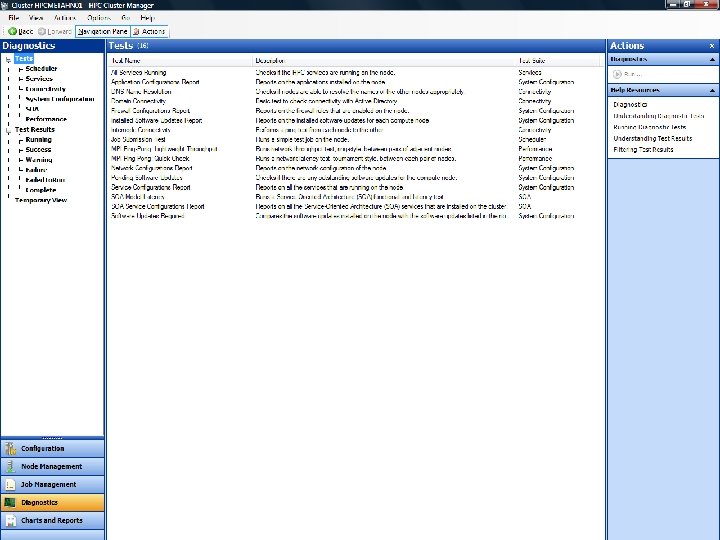Select the Job Submission Test row
This screenshot has width=720, height=540.
pyautogui.click(x=355, y=139)
